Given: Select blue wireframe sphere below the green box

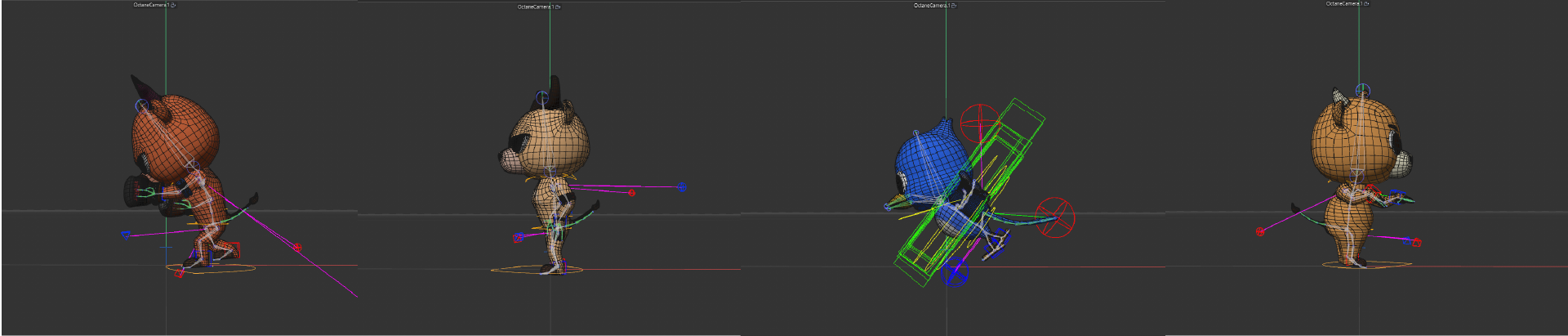Looking at the screenshot, I should pyautogui.click(x=955, y=271).
